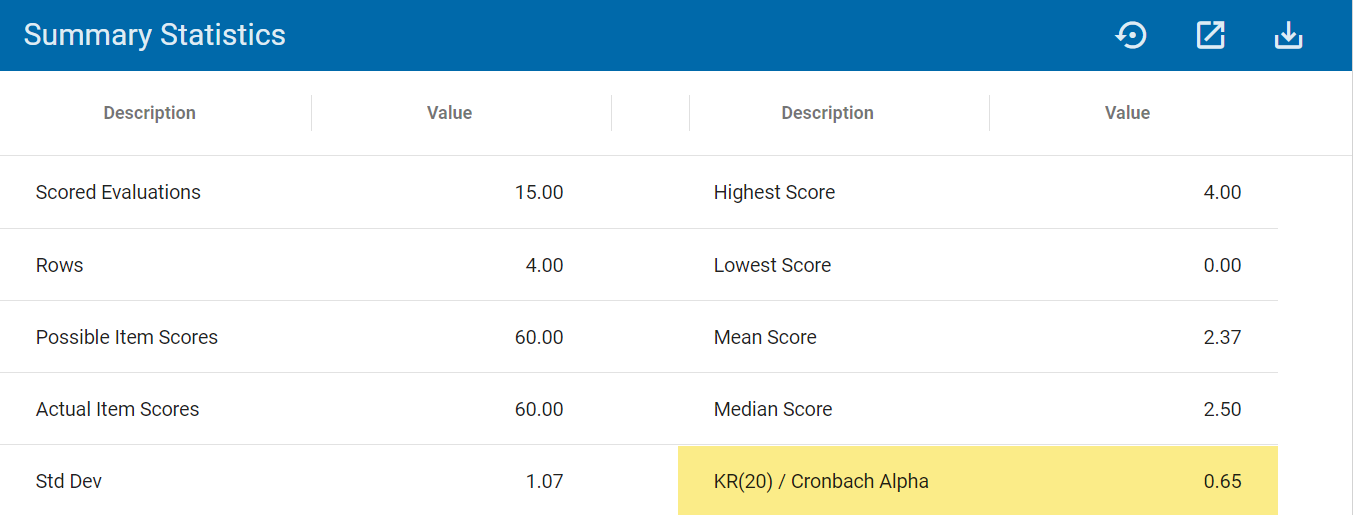Click the highlighted KR(20) / Cronbach Alpha label
This screenshot has width=1353, height=515.
821,481
